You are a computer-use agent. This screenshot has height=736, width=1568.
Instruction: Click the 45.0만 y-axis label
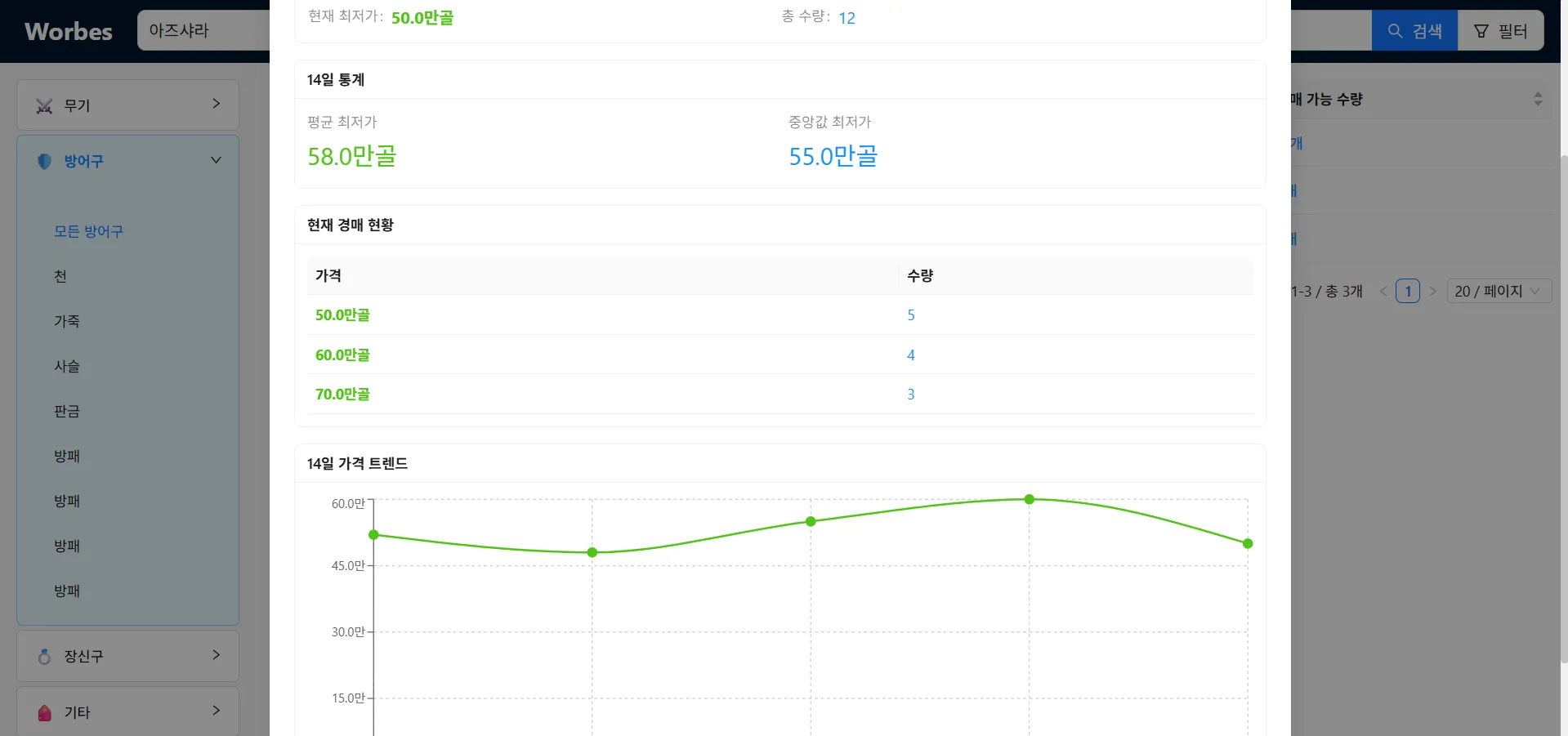[x=348, y=566]
